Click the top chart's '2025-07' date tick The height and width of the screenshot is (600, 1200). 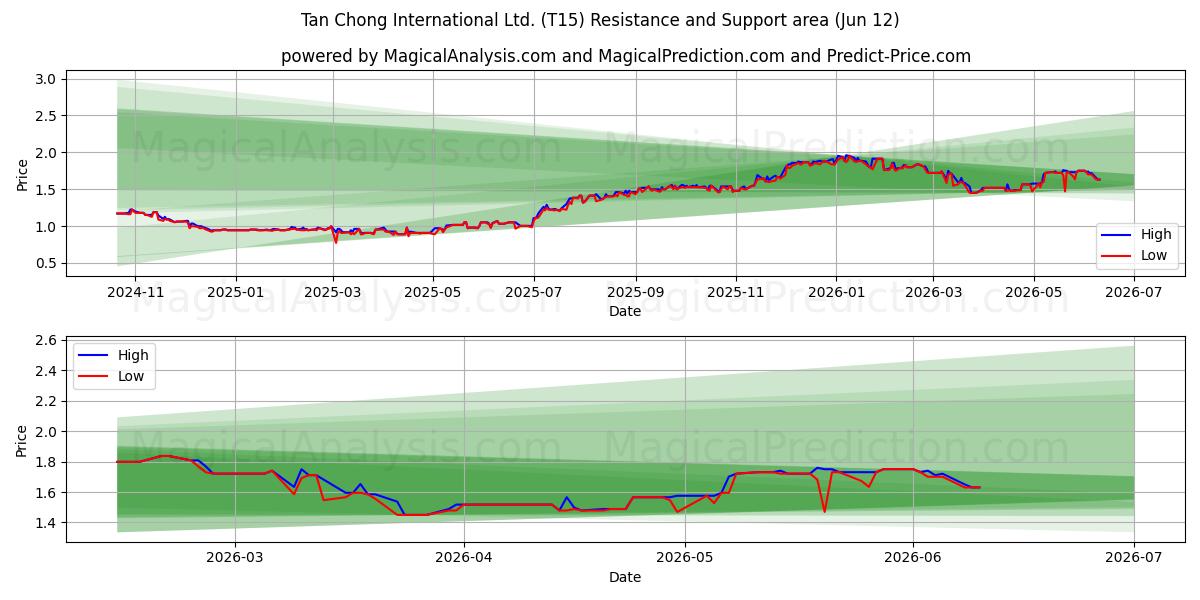click(x=534, y=295)
